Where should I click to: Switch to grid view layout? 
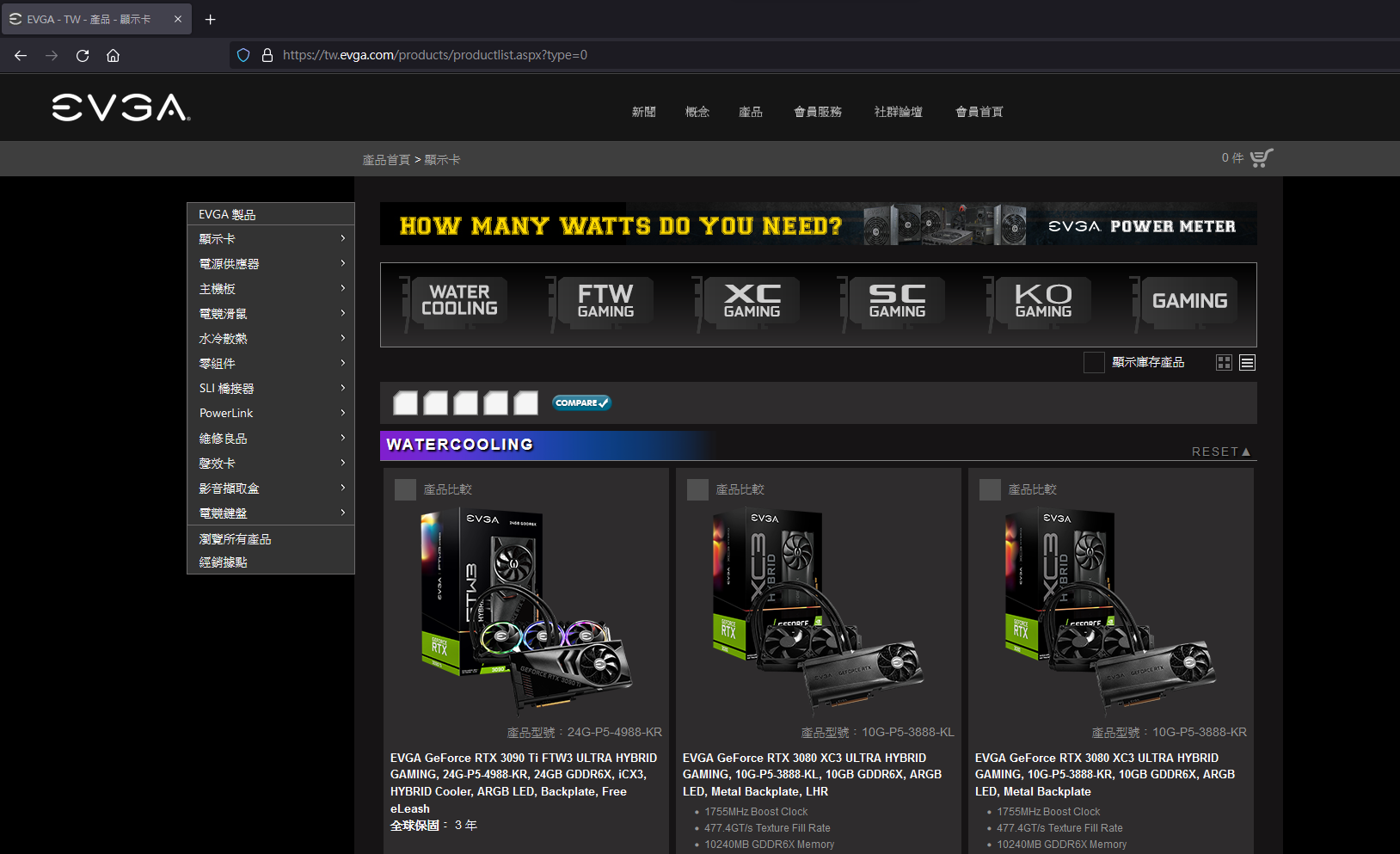click(x=1224, y=363)
